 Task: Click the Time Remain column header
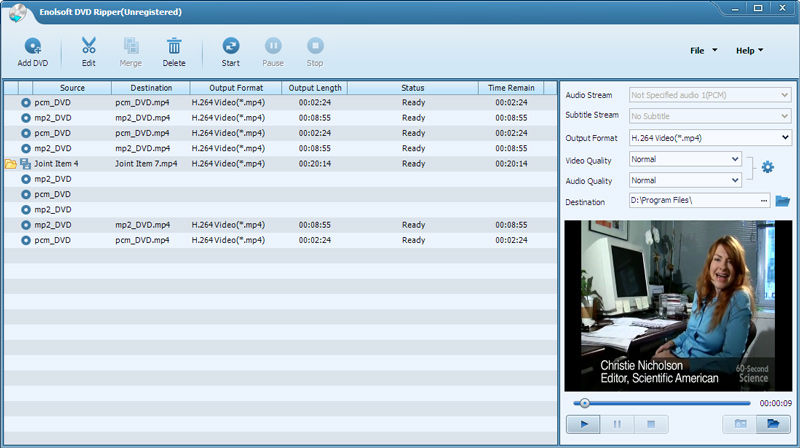(511, 88)
